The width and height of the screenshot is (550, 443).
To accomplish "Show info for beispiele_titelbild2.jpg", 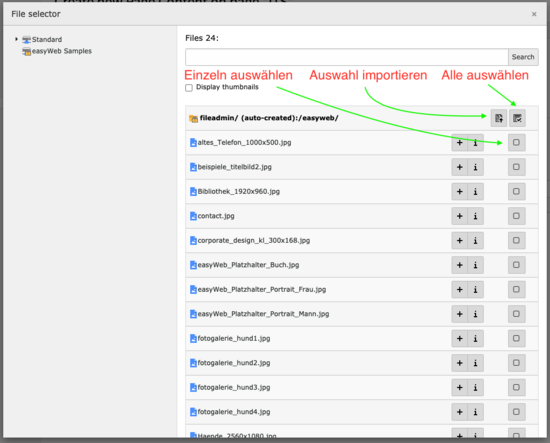I will [476, 167].
